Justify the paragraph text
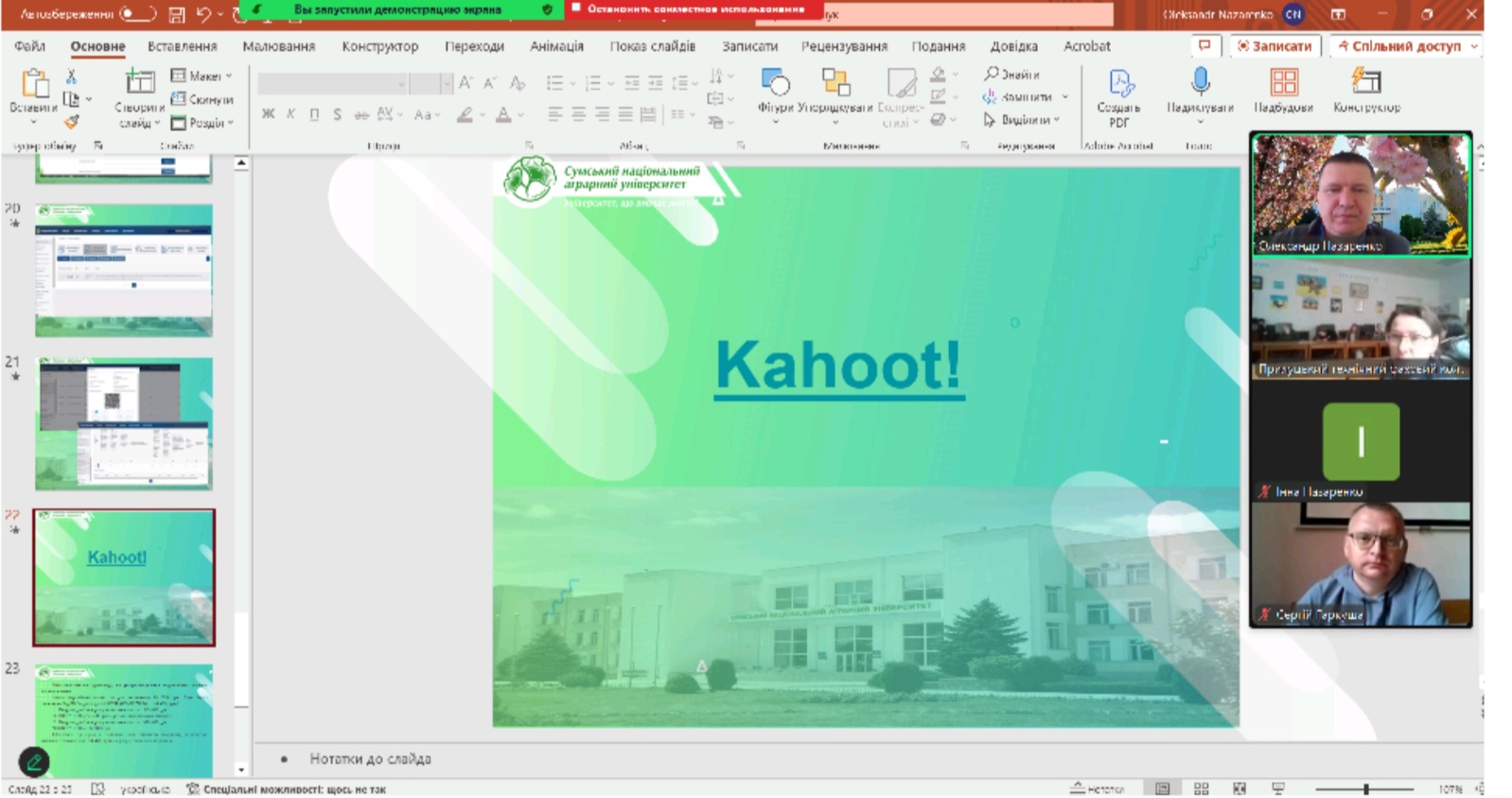 tap(624, 115)
